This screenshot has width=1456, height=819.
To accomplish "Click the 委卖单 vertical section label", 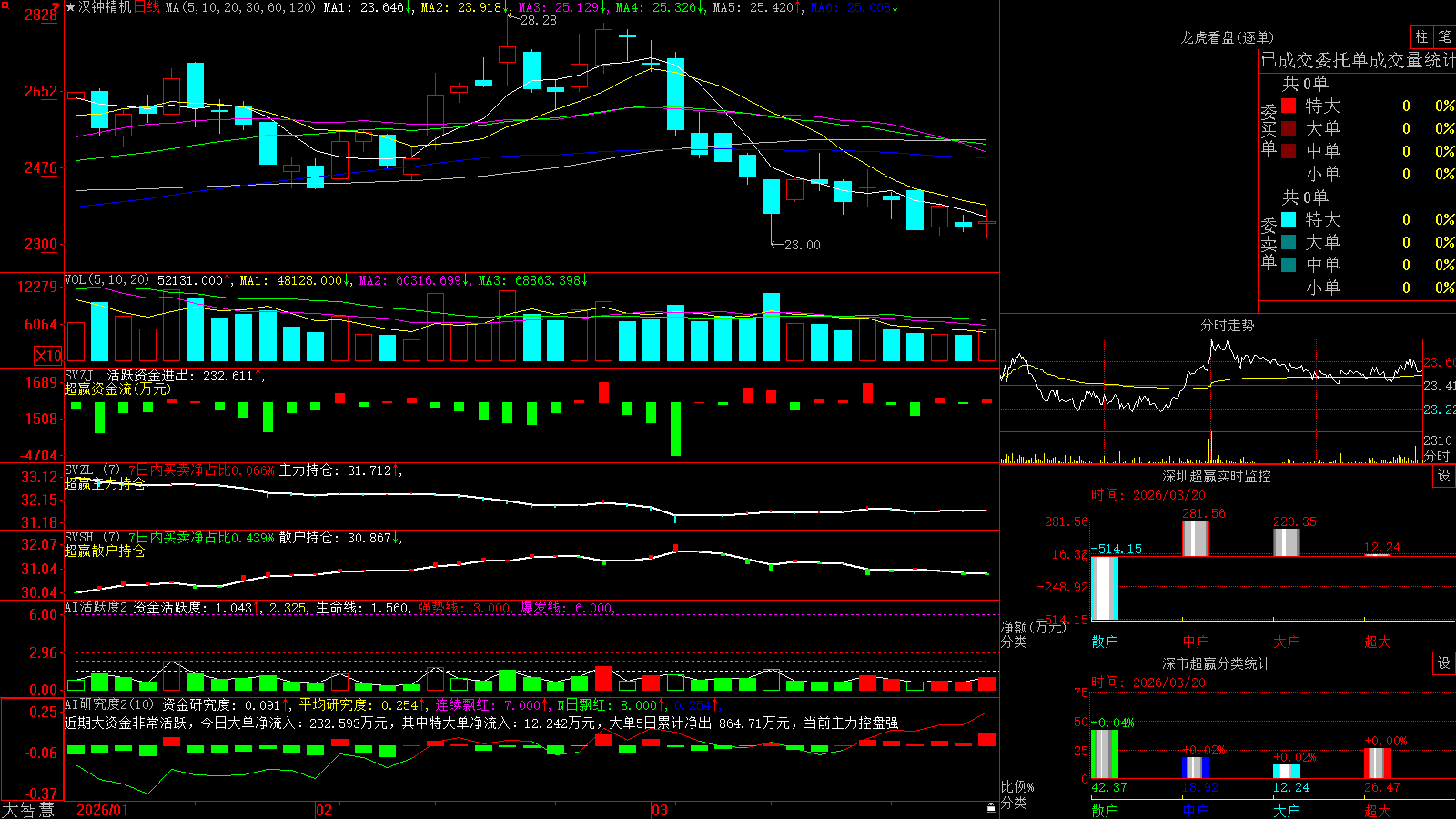I will pyautogui.click(x=1269, y=244).
